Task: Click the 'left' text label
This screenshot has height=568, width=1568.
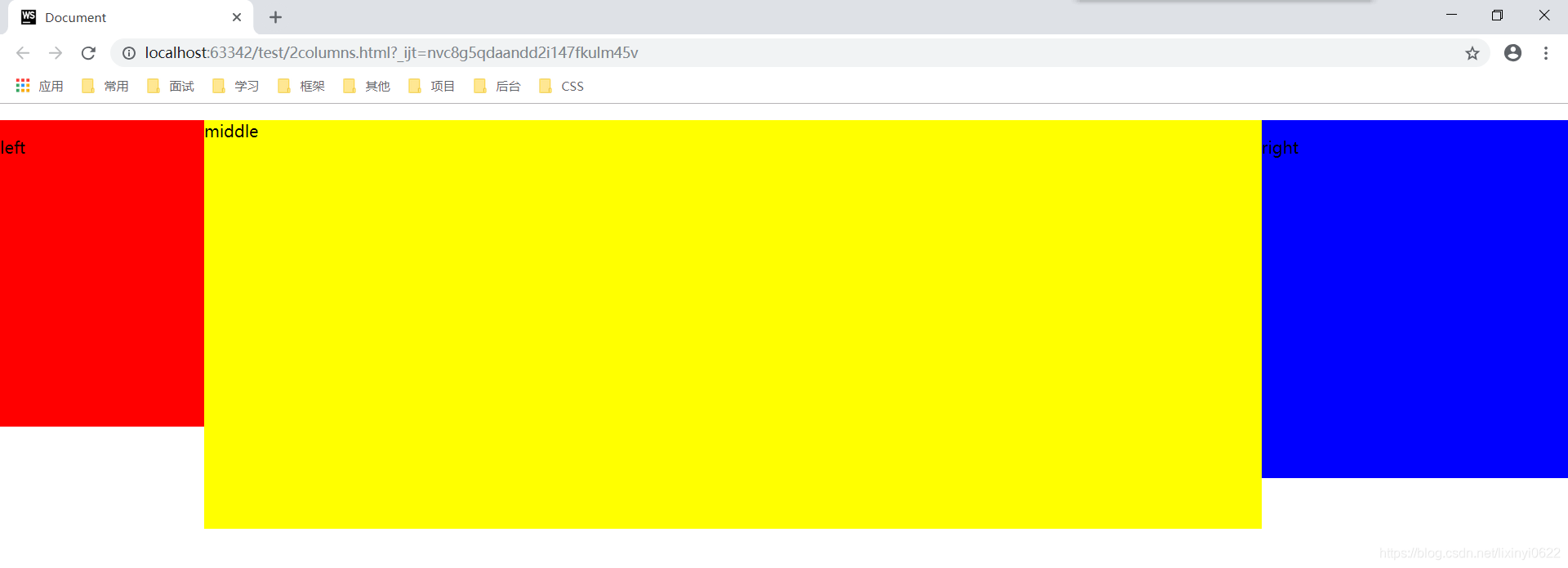Action: [13, 148]
